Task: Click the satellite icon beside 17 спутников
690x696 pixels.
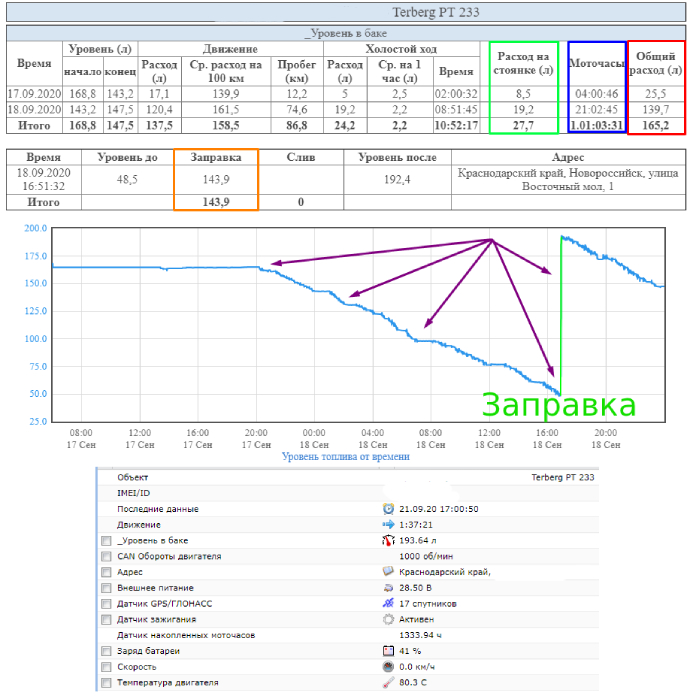Action: 389,604
